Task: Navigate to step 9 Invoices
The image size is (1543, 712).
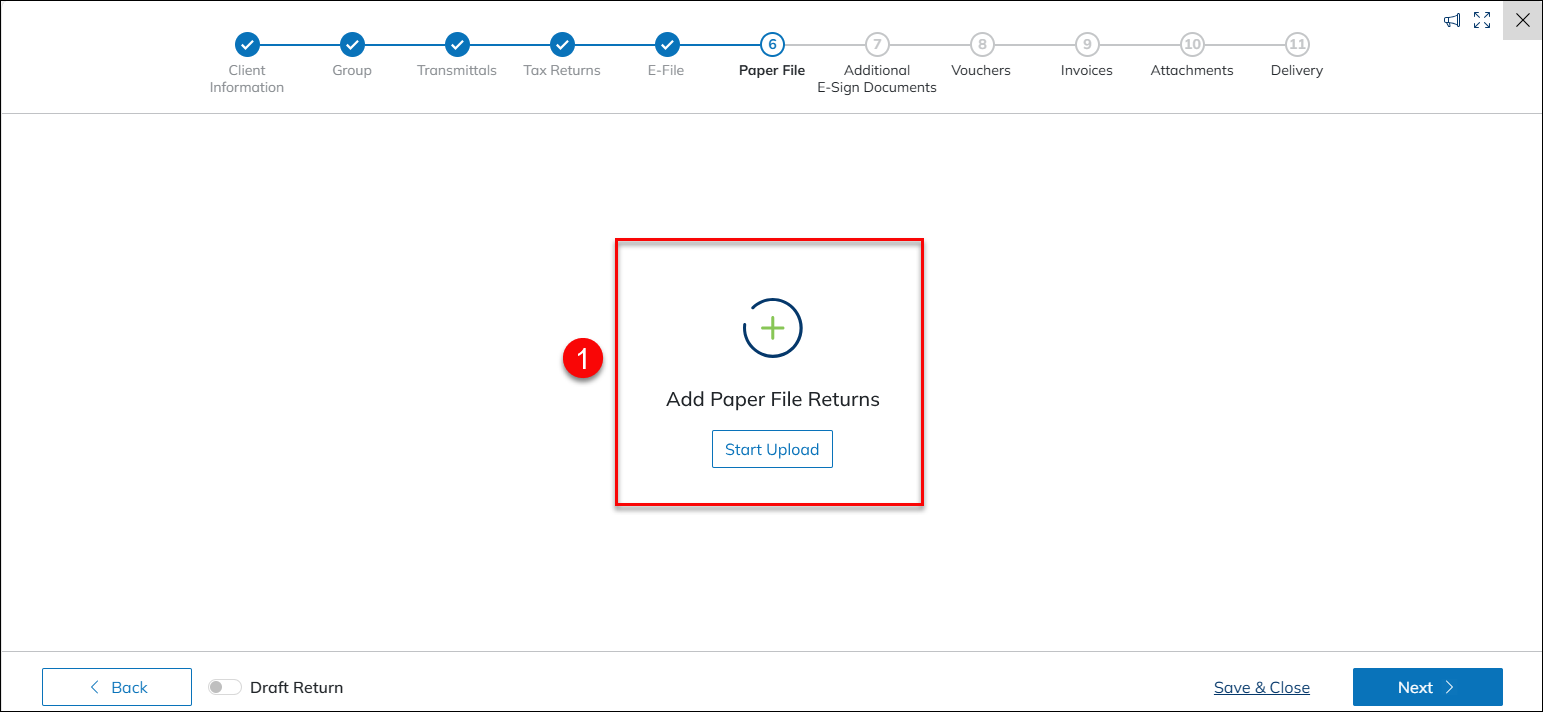Action: [x=1087, y=45]
